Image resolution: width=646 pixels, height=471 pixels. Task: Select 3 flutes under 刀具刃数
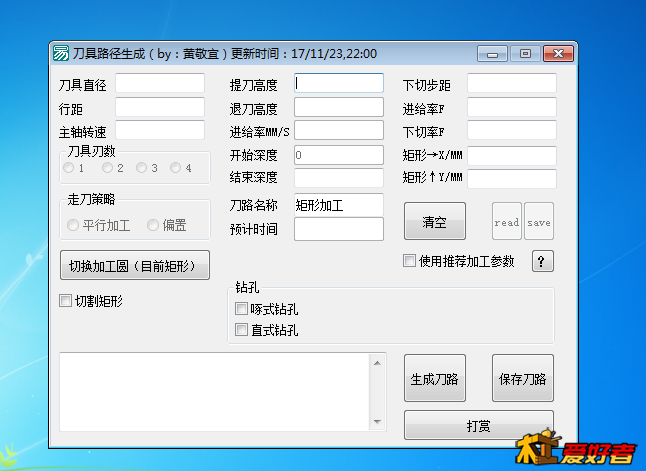141,167
